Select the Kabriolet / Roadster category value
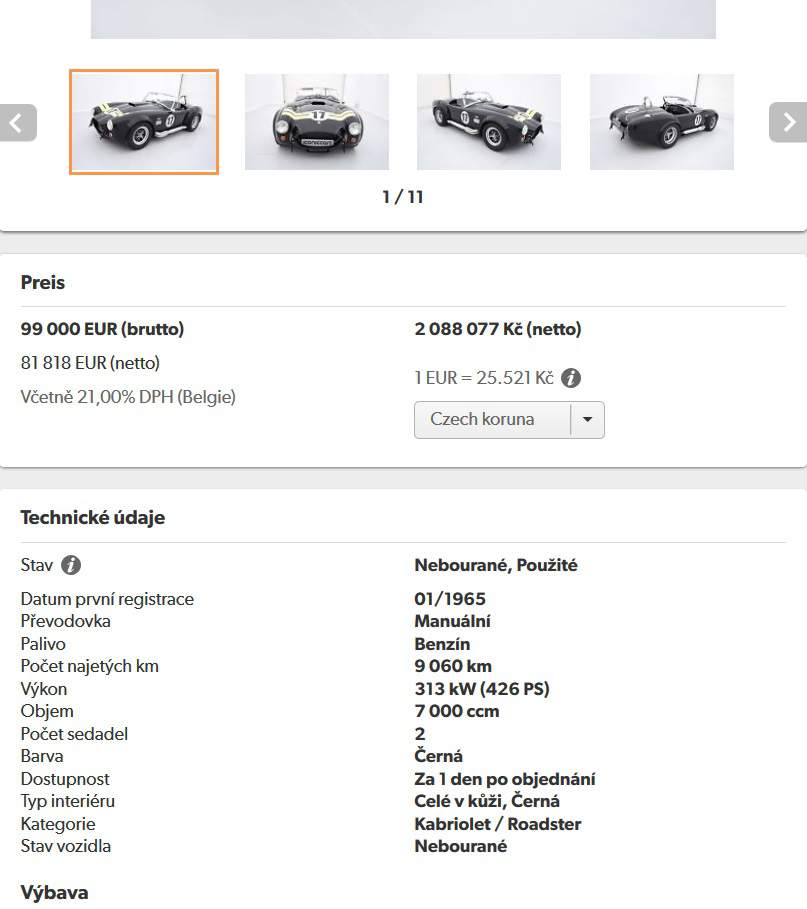Image resolution: width=807 pixels, height=909 pixels. coord(497,824)
